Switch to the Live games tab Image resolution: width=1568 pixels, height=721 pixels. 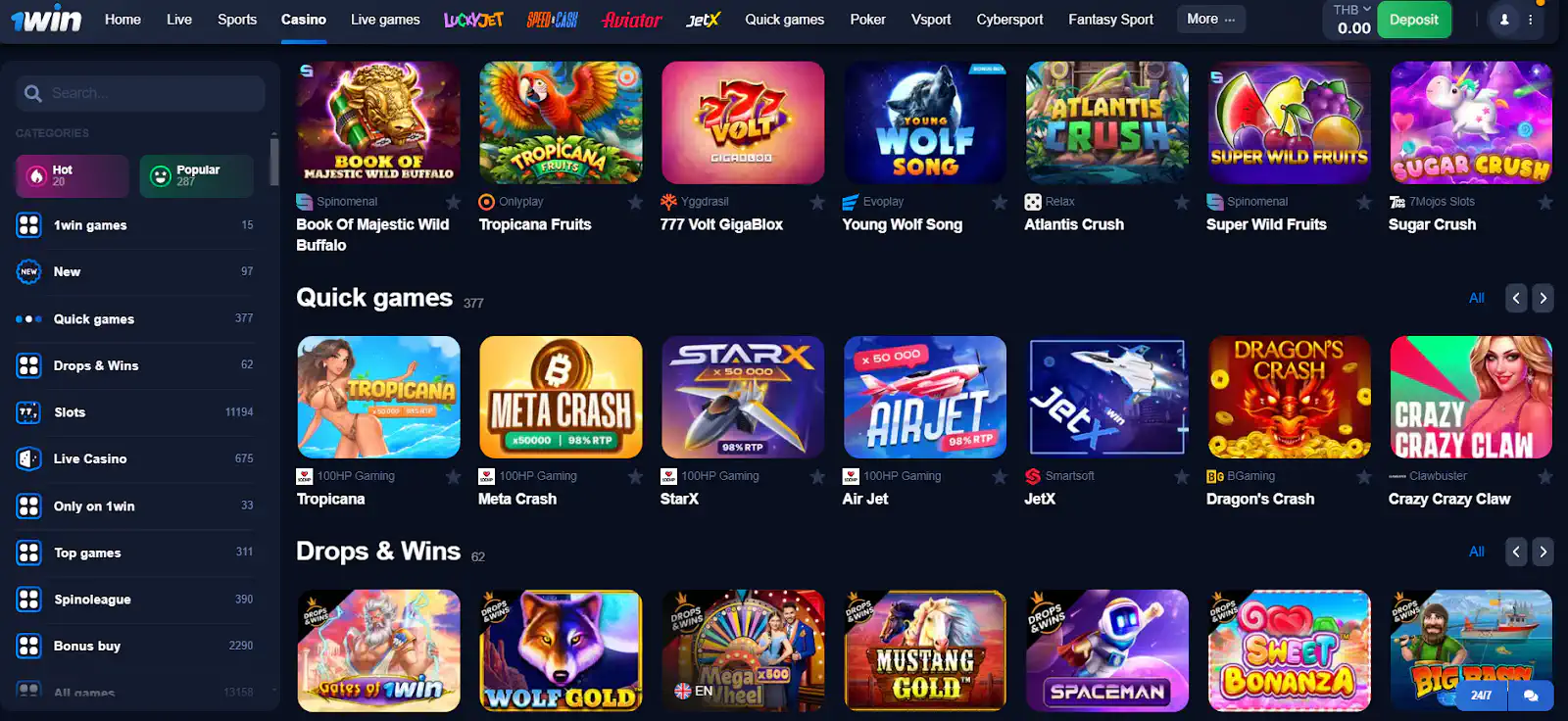pyautogui.click(x=385, y=20)
